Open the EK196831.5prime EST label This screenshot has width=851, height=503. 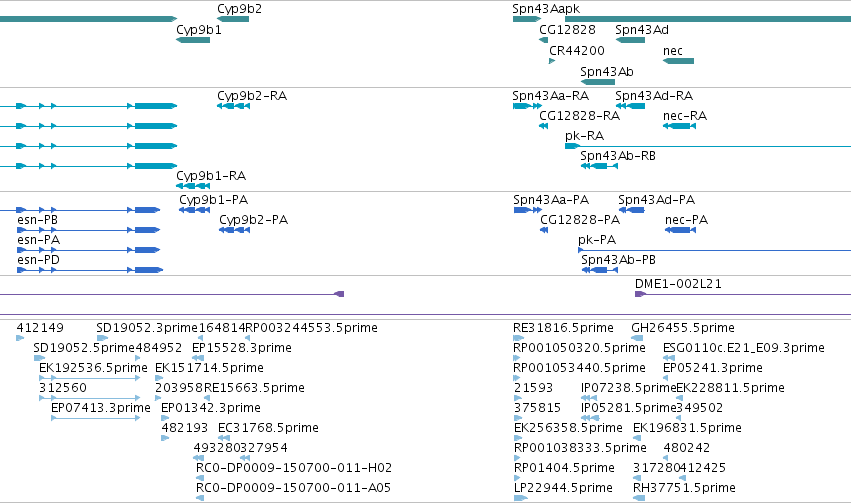point(687,429)
